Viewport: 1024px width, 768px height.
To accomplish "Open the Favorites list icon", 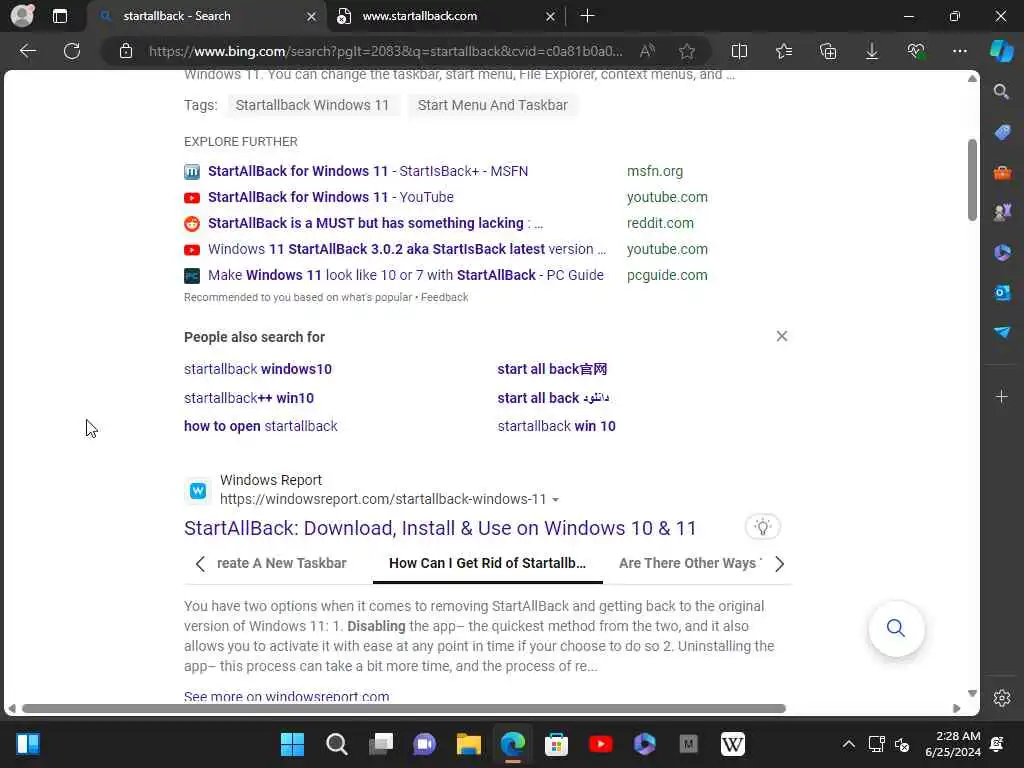I will (784, 51).
